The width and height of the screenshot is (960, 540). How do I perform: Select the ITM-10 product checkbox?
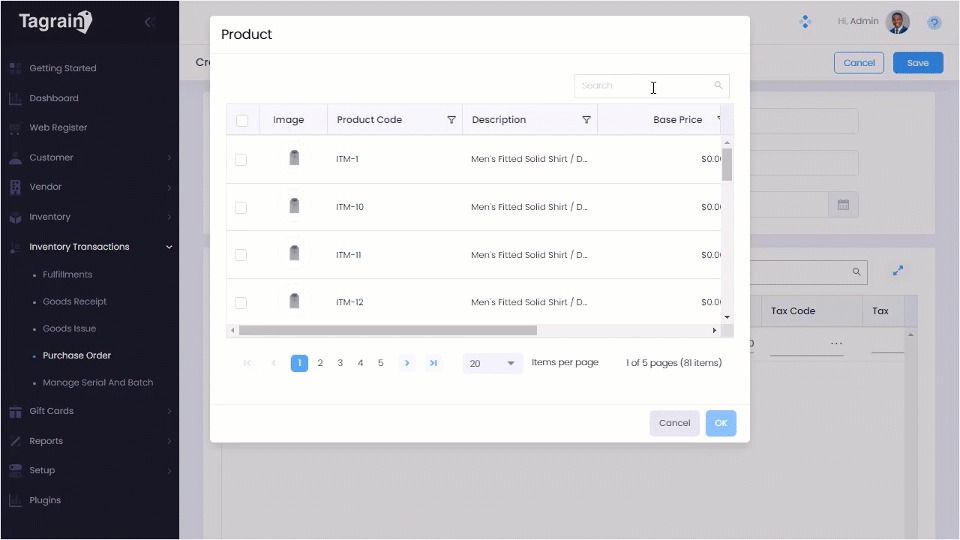[241, 207]
